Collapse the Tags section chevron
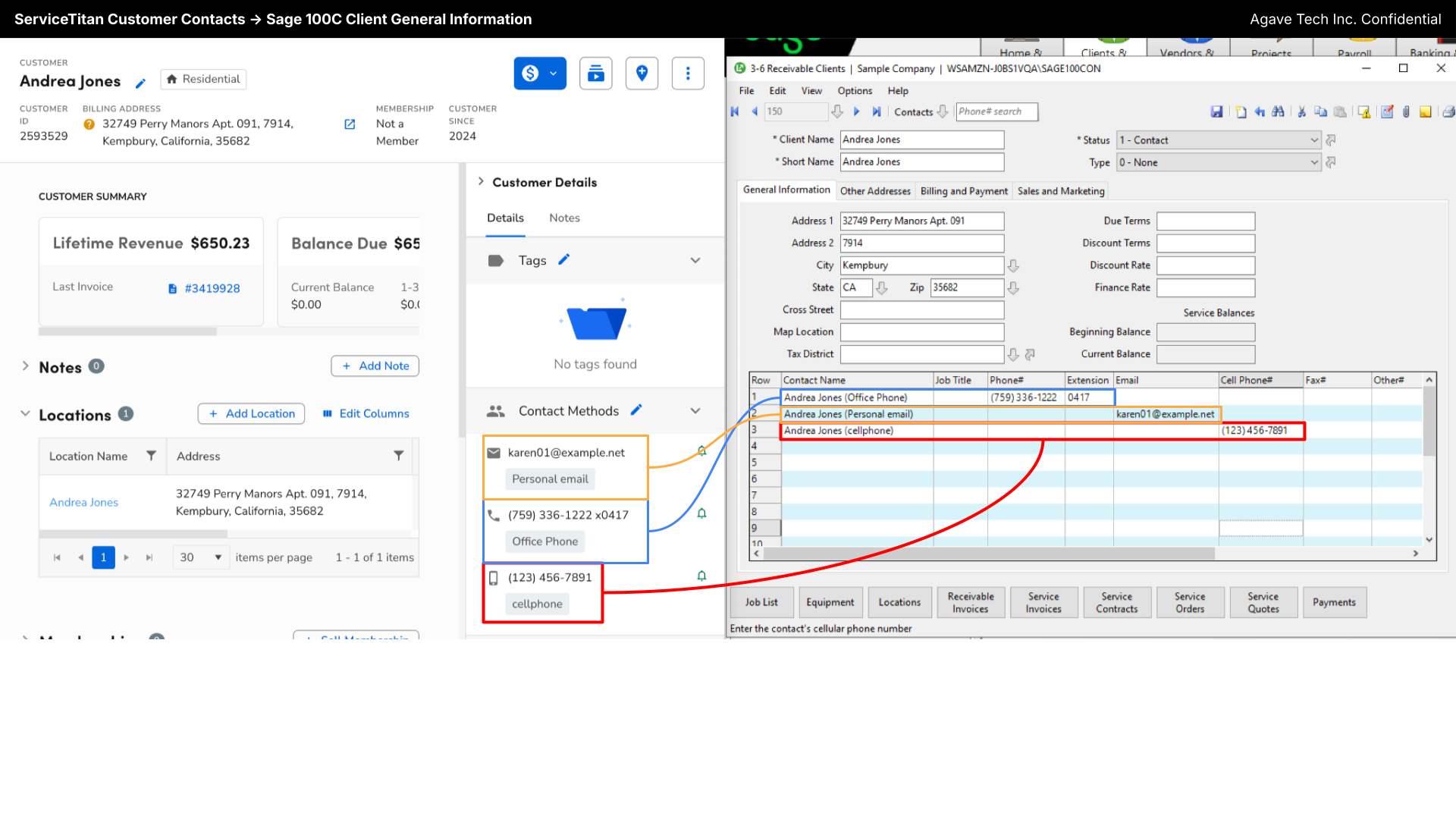The width and height of the screenshot is (1456, 819). tap(695, 260)
